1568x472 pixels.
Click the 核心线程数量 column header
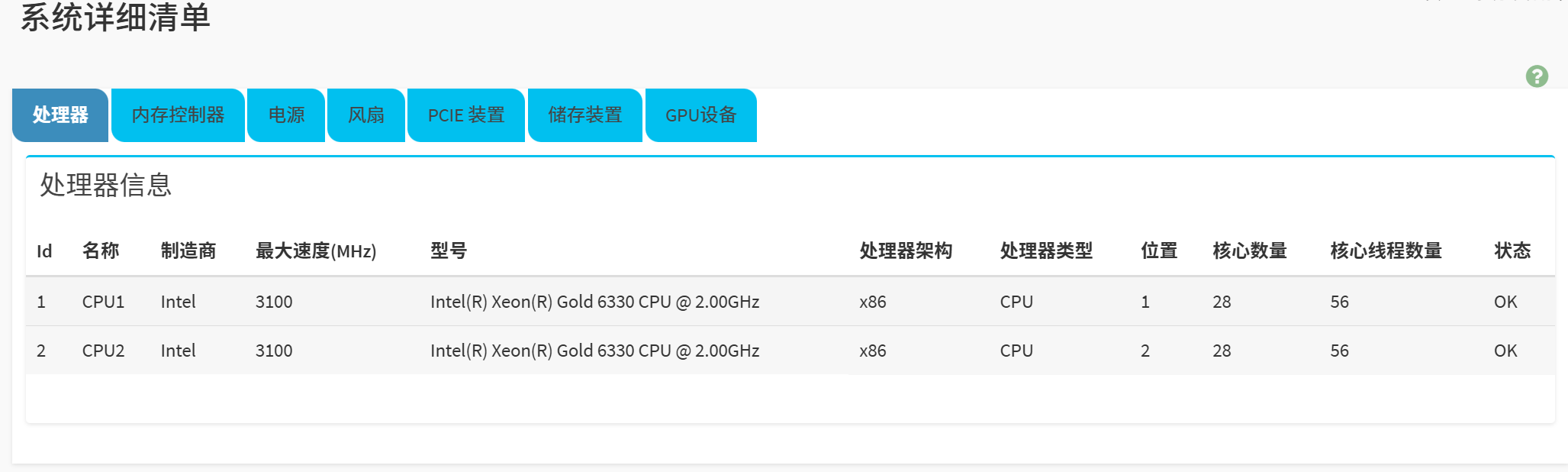tap(1386, 251)
